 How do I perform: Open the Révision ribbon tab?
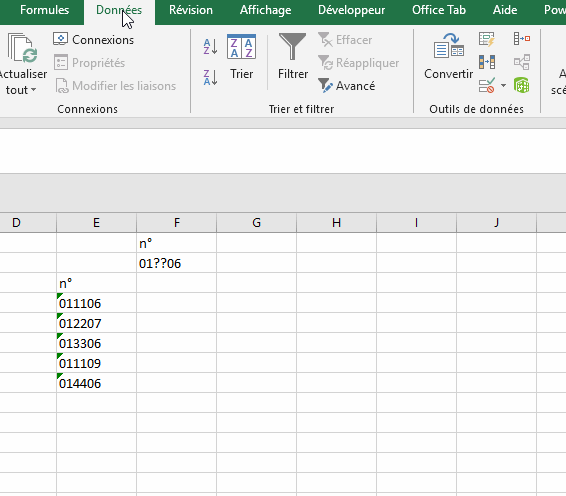pos(191,10)
